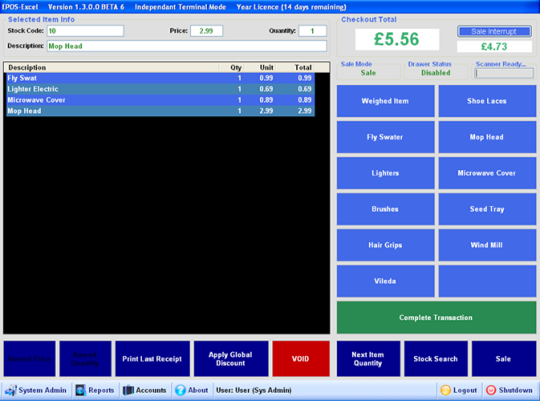Image resolution: width=540 pixels, height=401 pixels.
Task: Click the Price field showing 2.99
Action: pyautogui.click(x=207, y=31)
